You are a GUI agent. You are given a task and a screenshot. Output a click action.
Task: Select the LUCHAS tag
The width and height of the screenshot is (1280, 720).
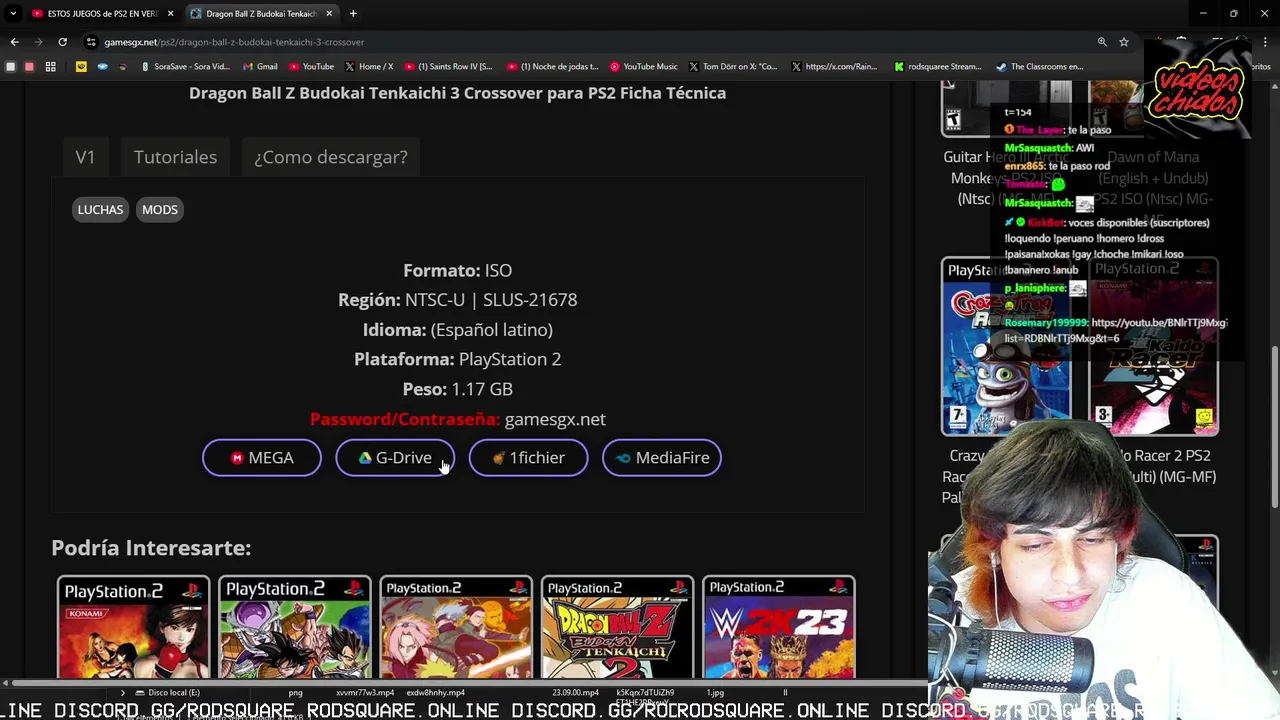(100, 210)
